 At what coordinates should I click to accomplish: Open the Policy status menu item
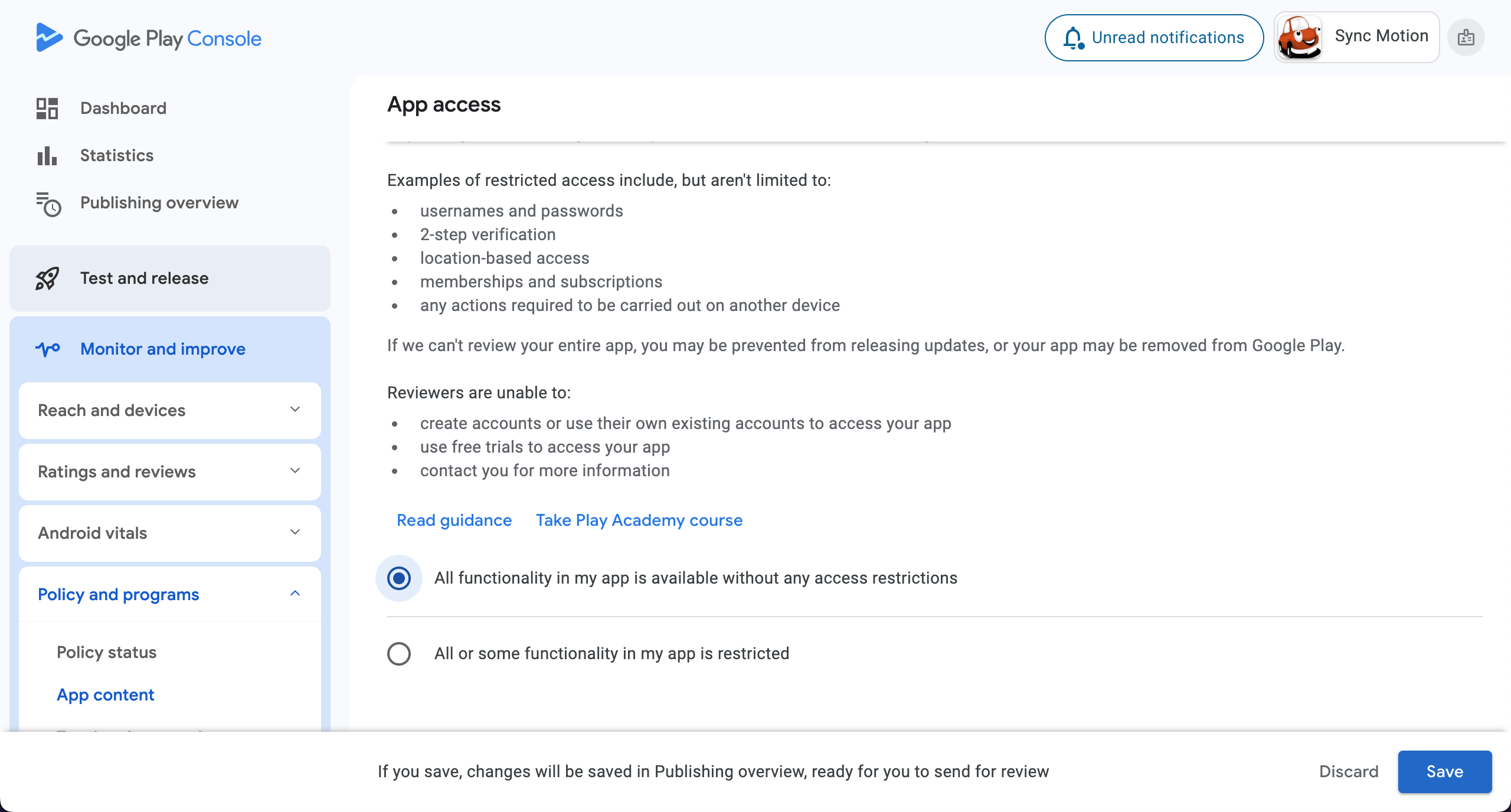pyautogui.click(x=106, y=653)
